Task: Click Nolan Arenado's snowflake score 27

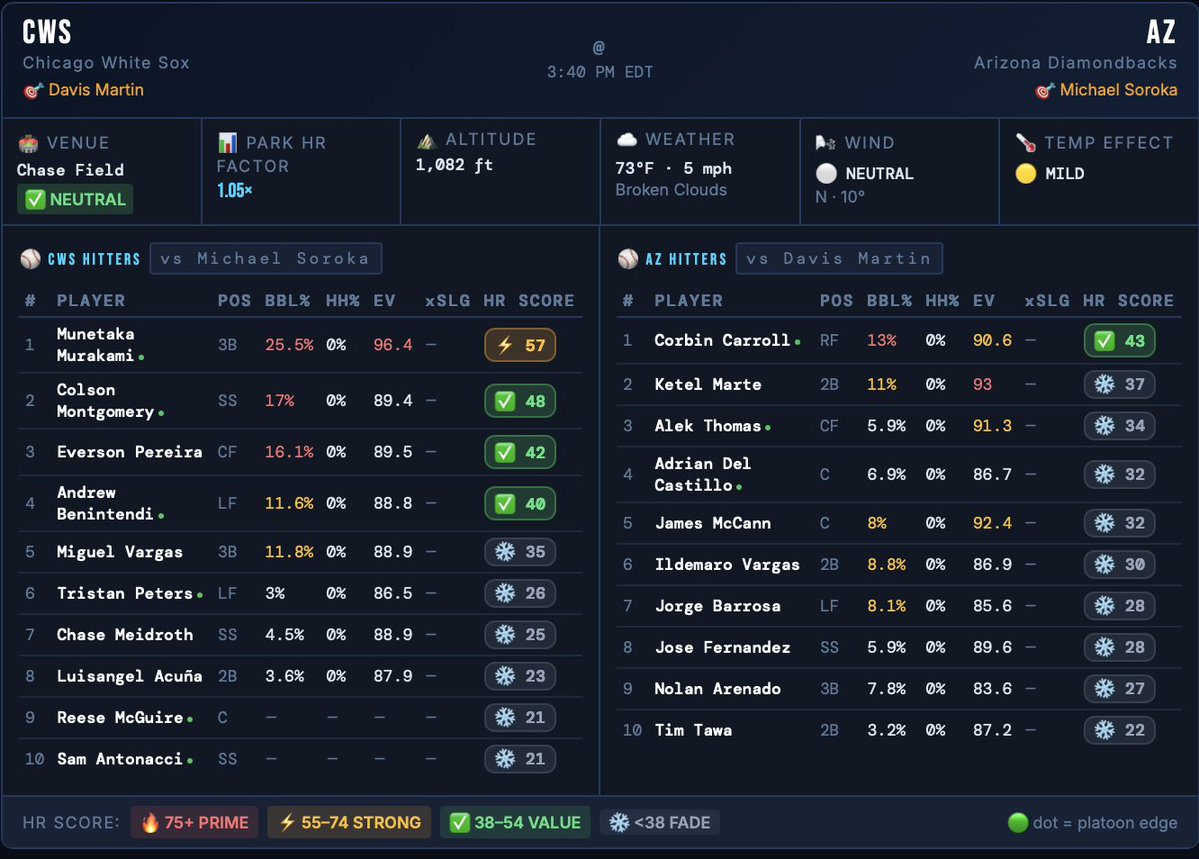Action: 1119,688
